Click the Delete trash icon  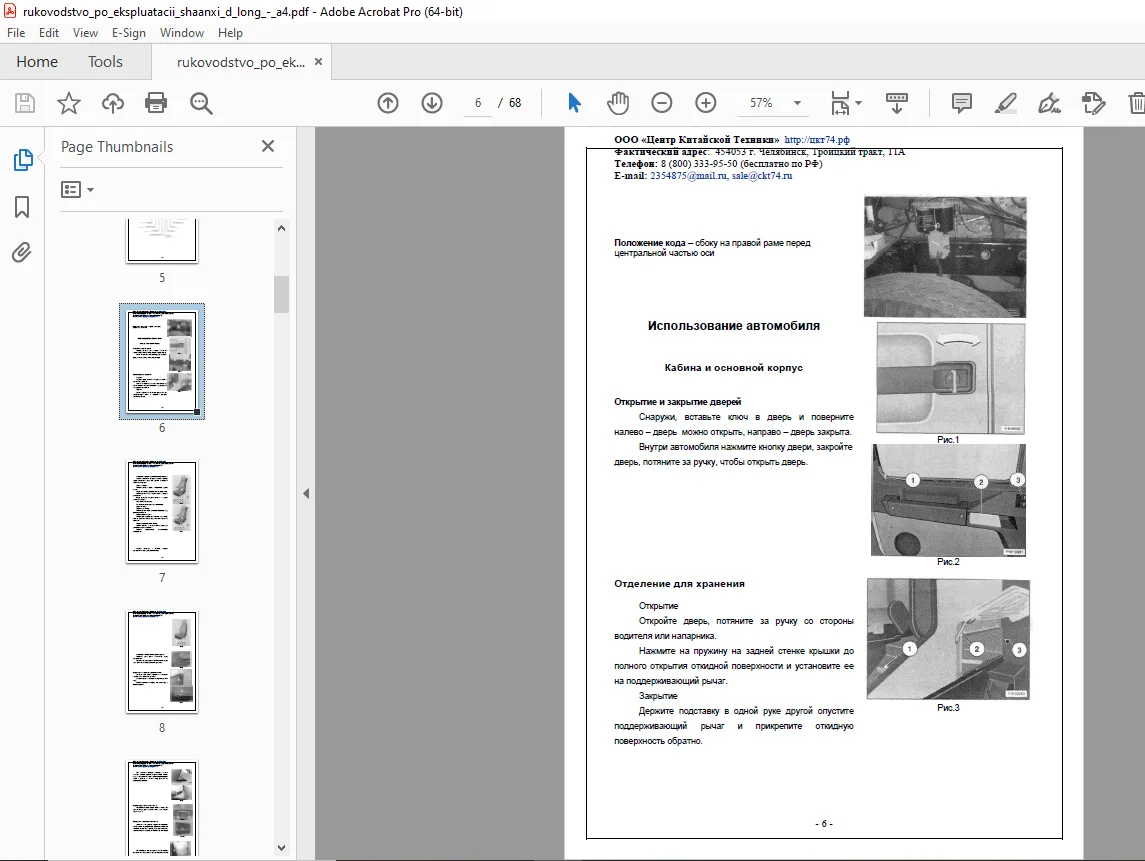(1136, 103)
